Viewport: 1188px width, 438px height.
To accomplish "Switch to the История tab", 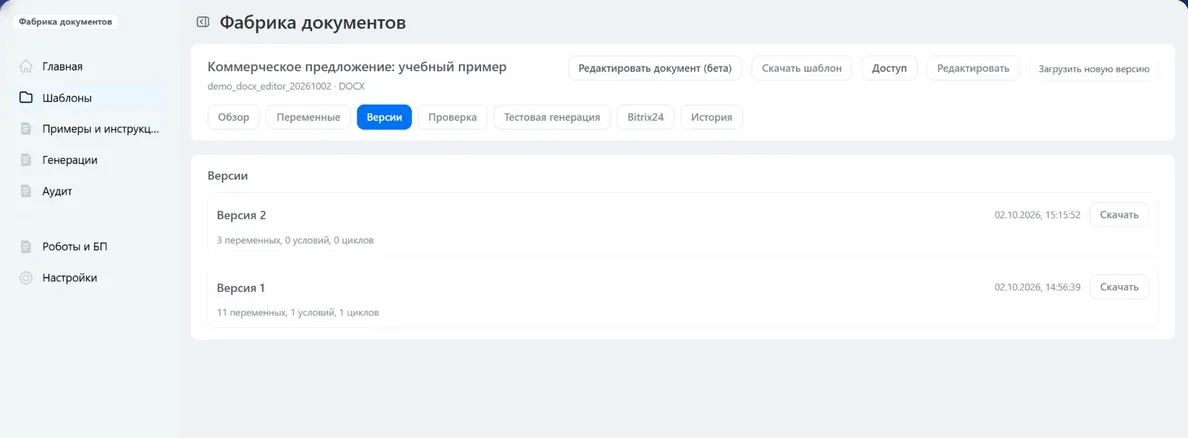I will click(x=711, y=117).
